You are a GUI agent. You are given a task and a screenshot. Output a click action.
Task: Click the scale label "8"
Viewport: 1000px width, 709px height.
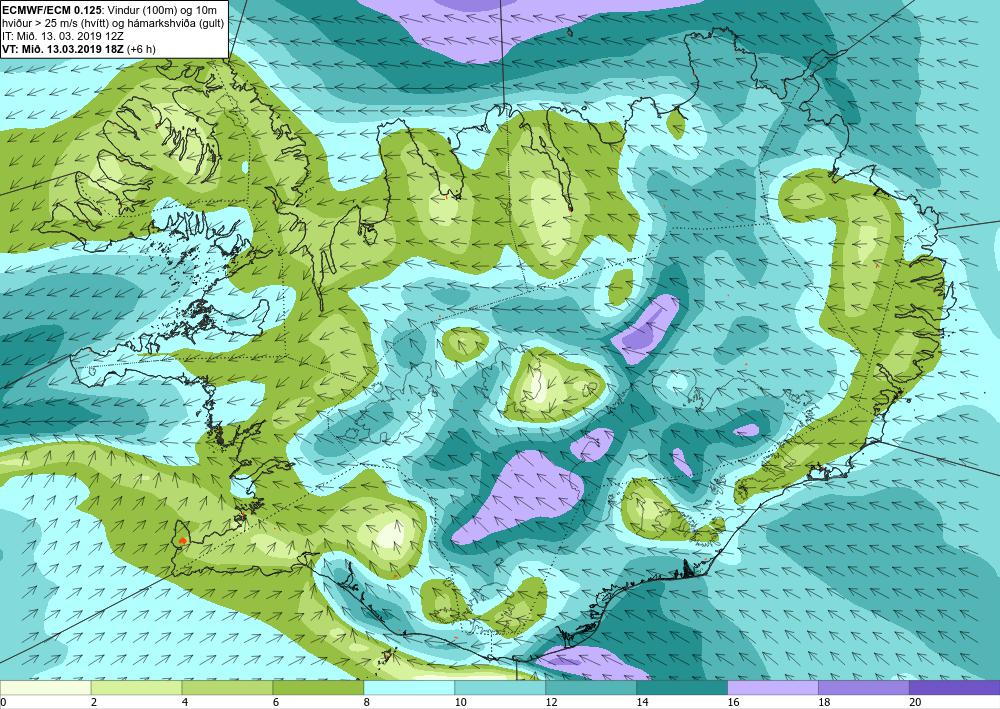pyautogui.click(x=367, y=703)
